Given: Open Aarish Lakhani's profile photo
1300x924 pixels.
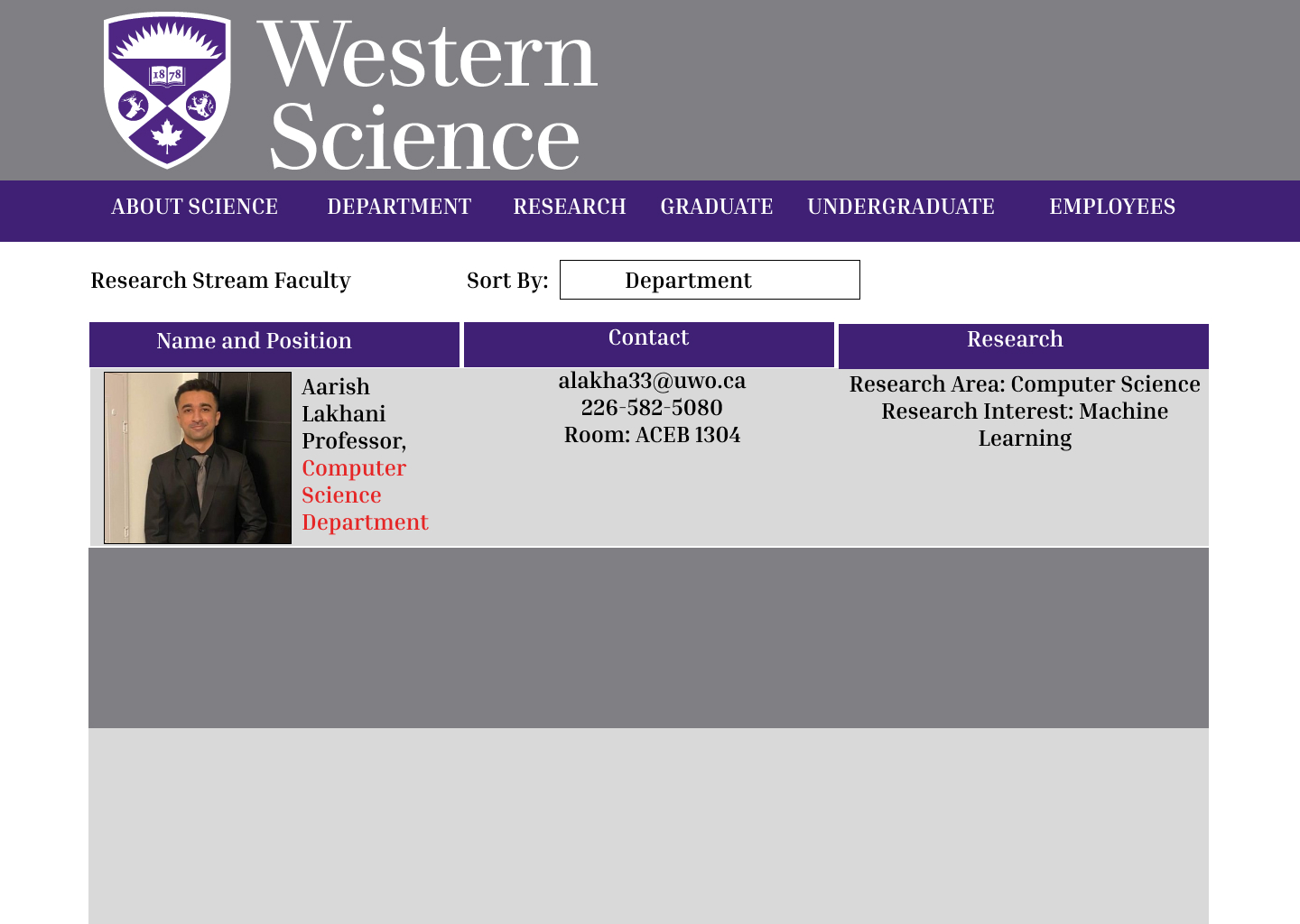Looking at the screenshot, I should coord(198,457).
